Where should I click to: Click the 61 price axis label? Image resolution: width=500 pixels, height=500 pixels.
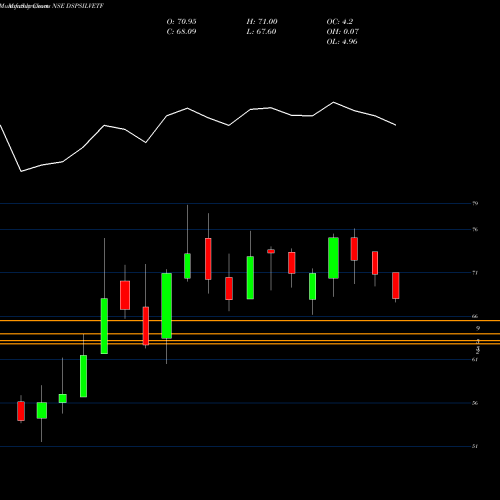click(x=475, y=359)
